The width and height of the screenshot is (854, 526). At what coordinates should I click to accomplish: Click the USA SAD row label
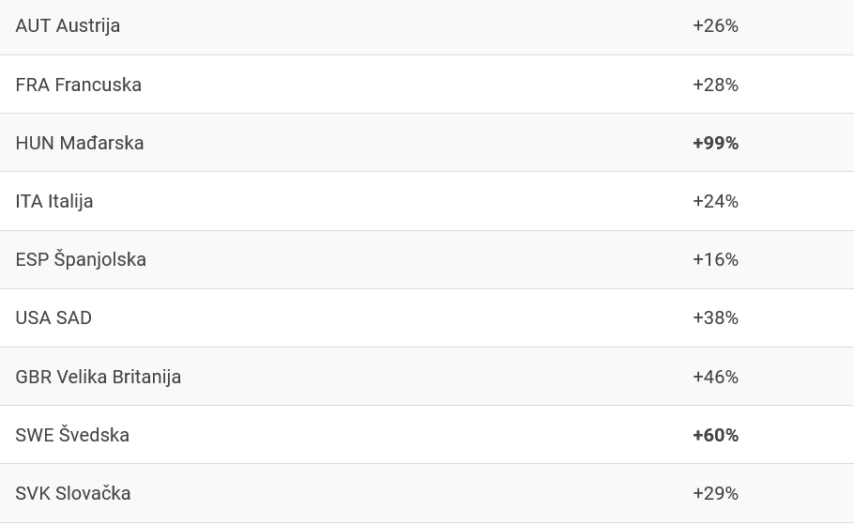point(54,318)
